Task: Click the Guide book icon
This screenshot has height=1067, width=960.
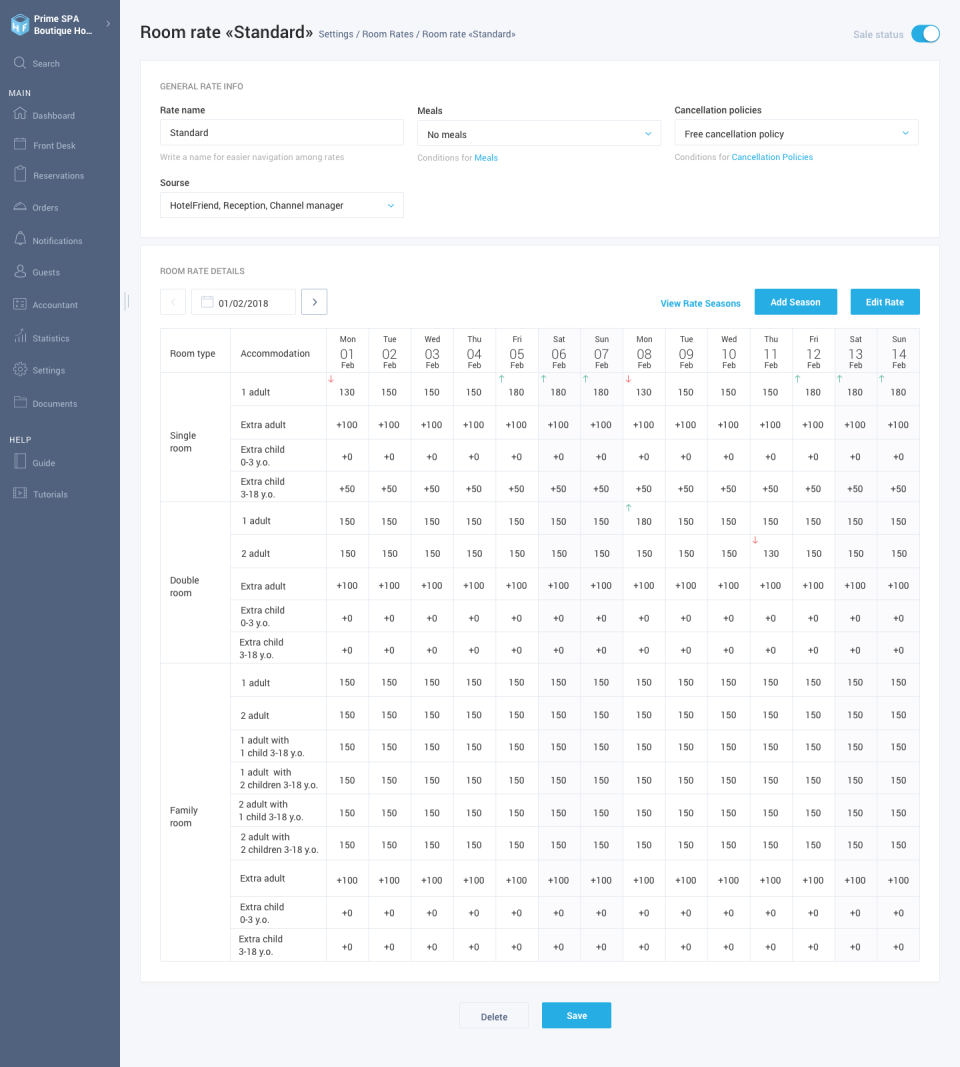Action: [20, 461]
